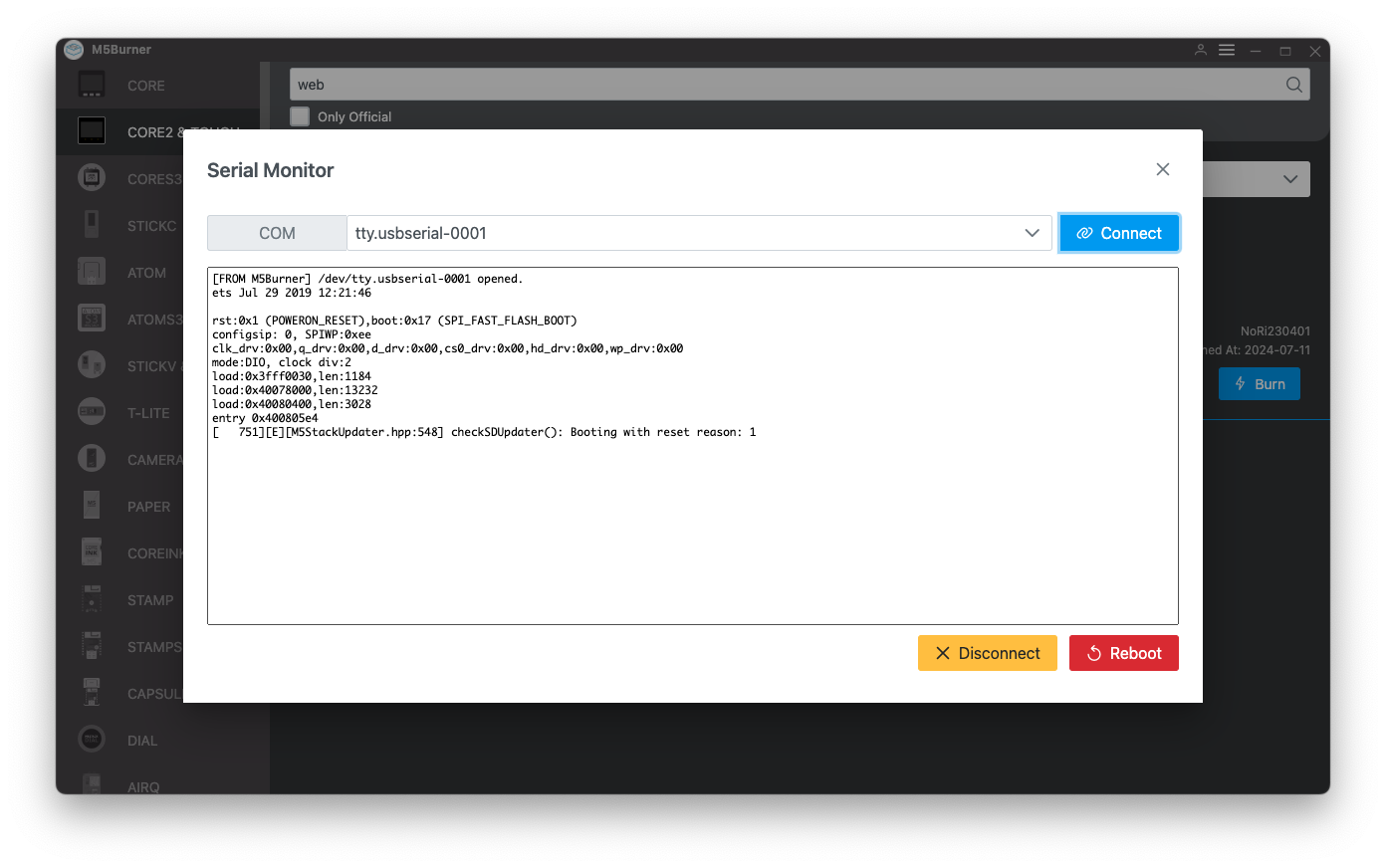Click the CORE device icon in sidebar

point(92,85)
